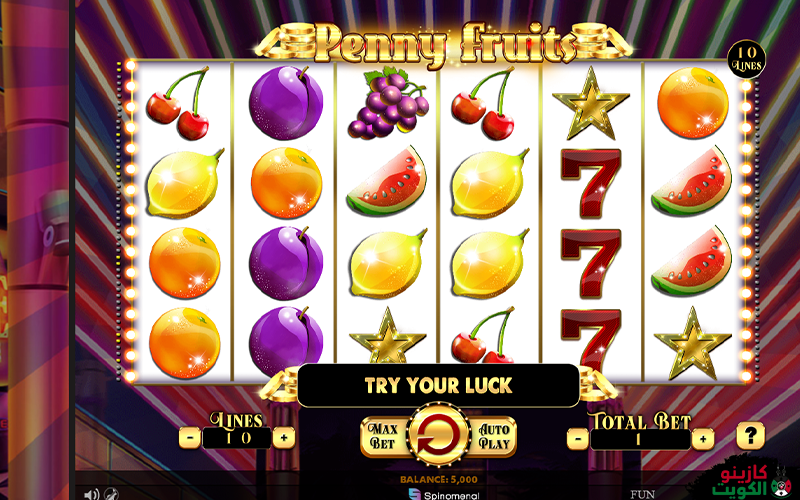Toggle the quick spin icon beside speaker
The height and width of the screenshot is (500, 800).
click(x=112, y=493)
